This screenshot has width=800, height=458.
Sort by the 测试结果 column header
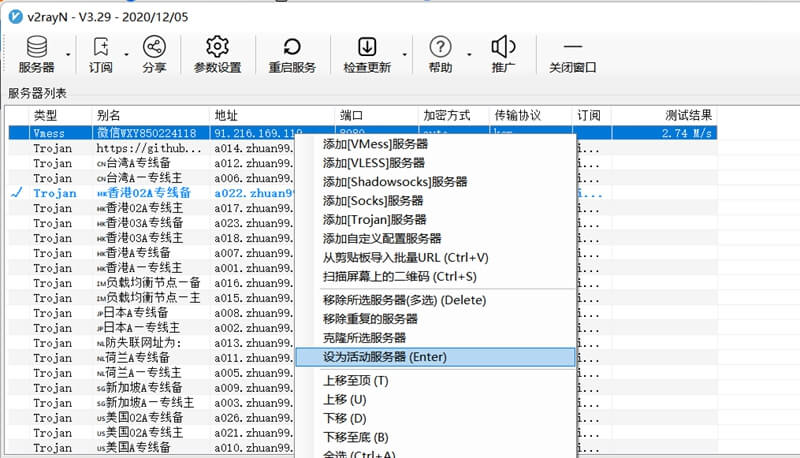[x=664, y=115]
